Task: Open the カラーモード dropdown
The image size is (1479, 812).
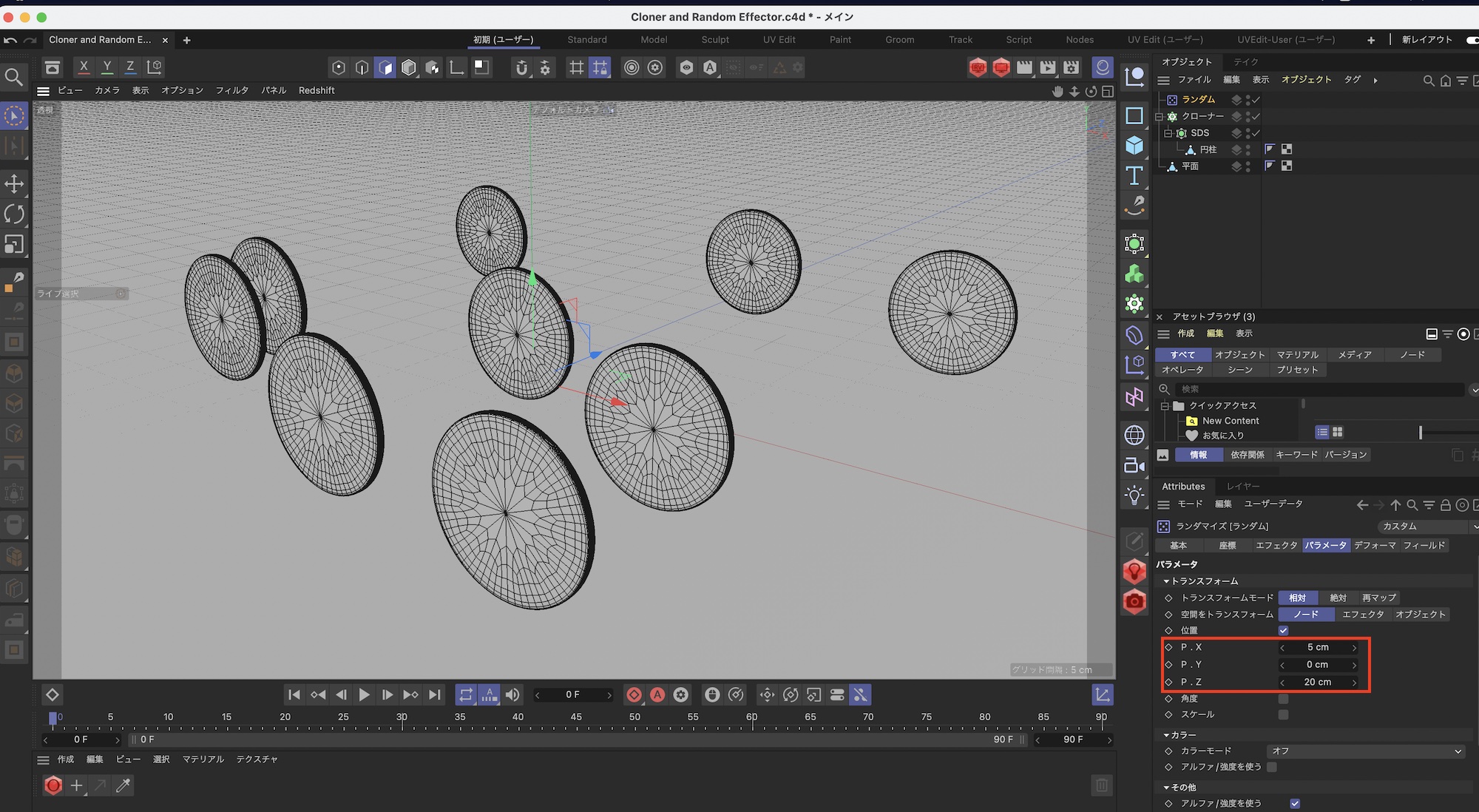Action: click(1365, 751)
